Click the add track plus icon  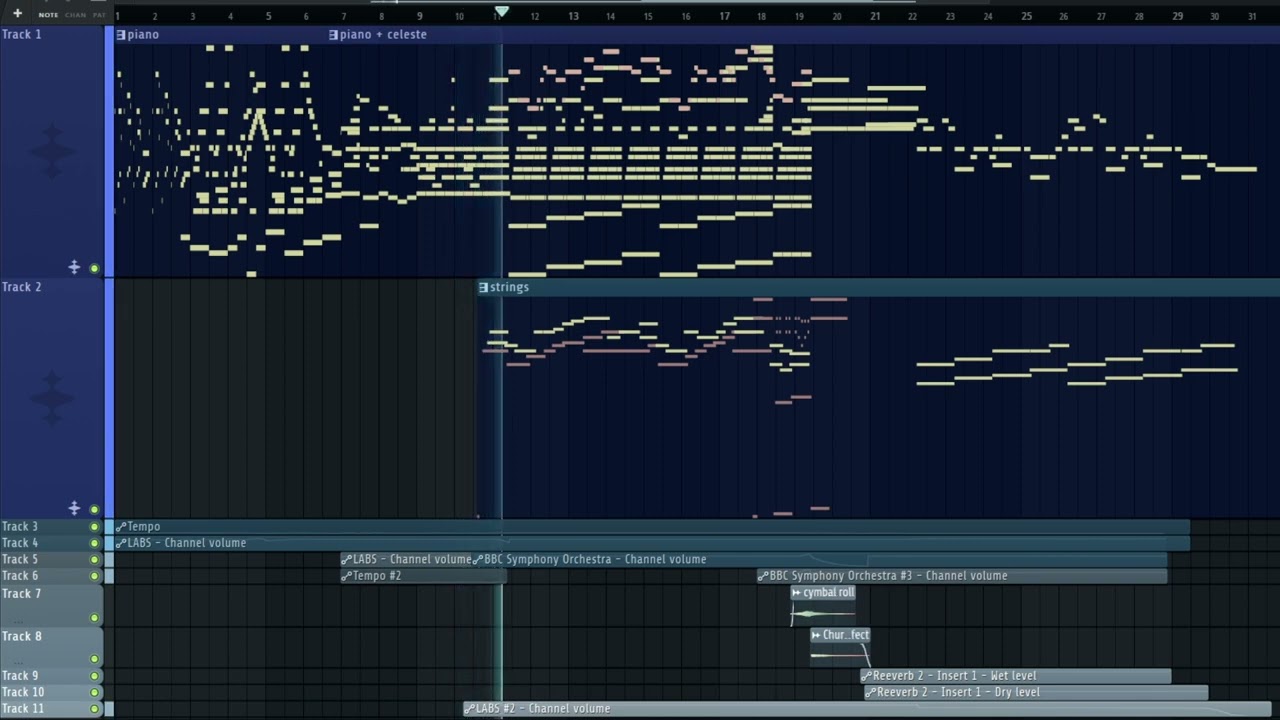pos(17,14)
